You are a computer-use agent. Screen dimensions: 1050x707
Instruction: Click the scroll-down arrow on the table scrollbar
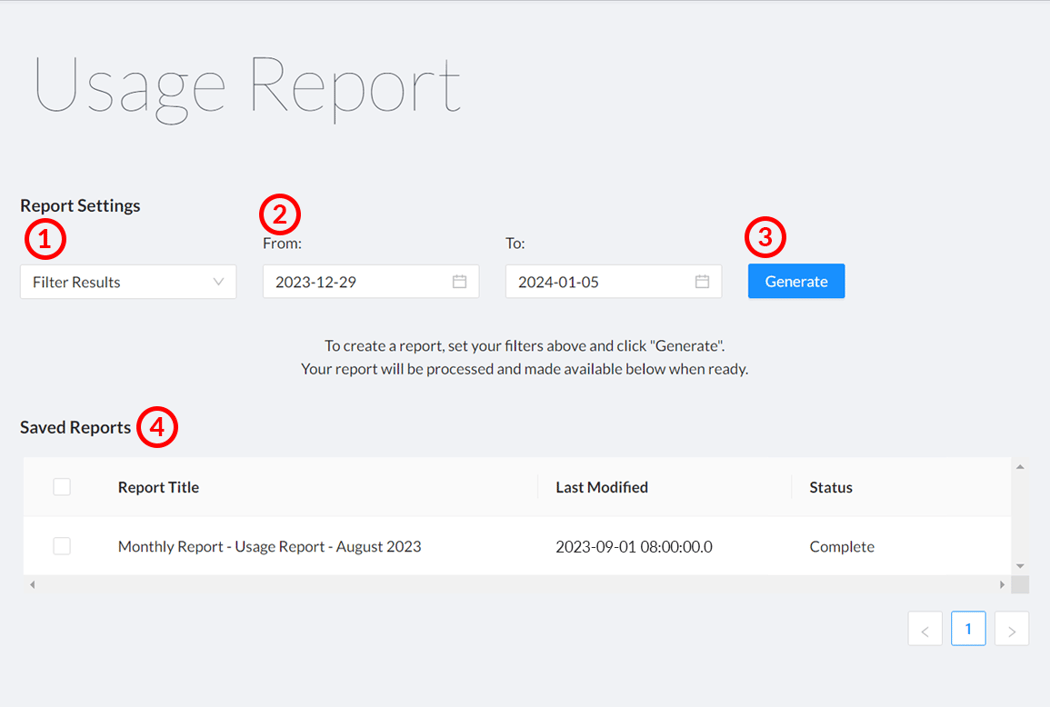pos(1021,566)
